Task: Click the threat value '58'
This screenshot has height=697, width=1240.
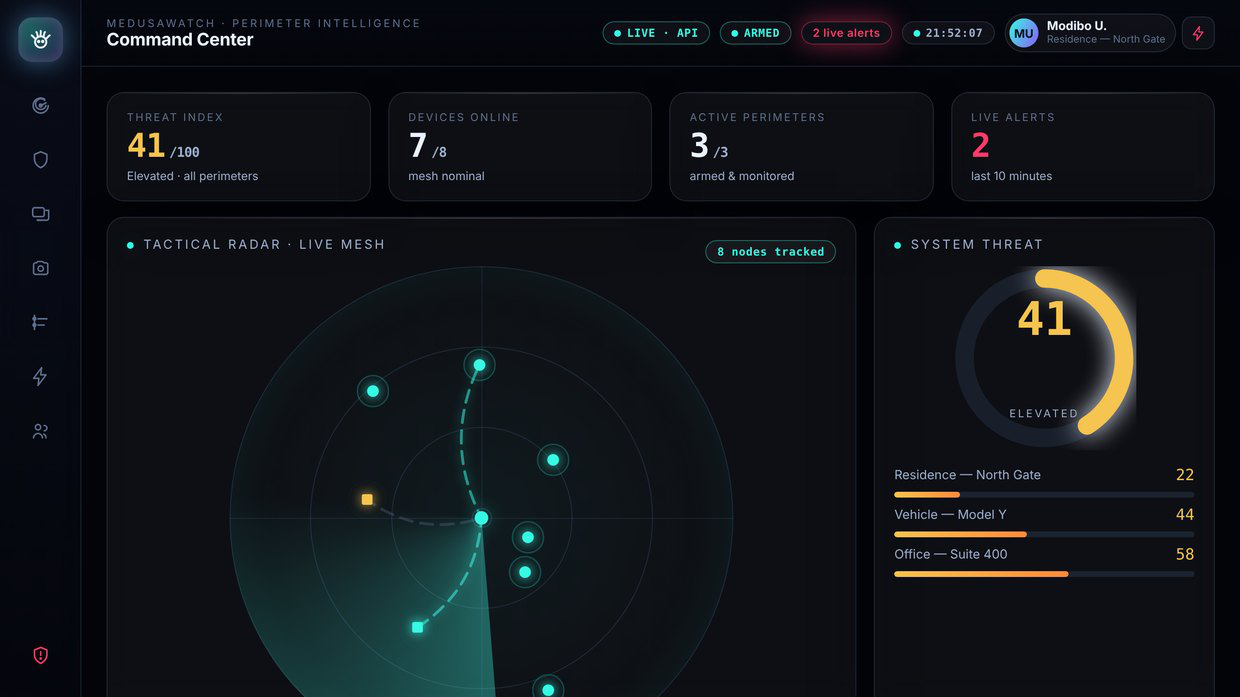Action: pos(1185,554)
